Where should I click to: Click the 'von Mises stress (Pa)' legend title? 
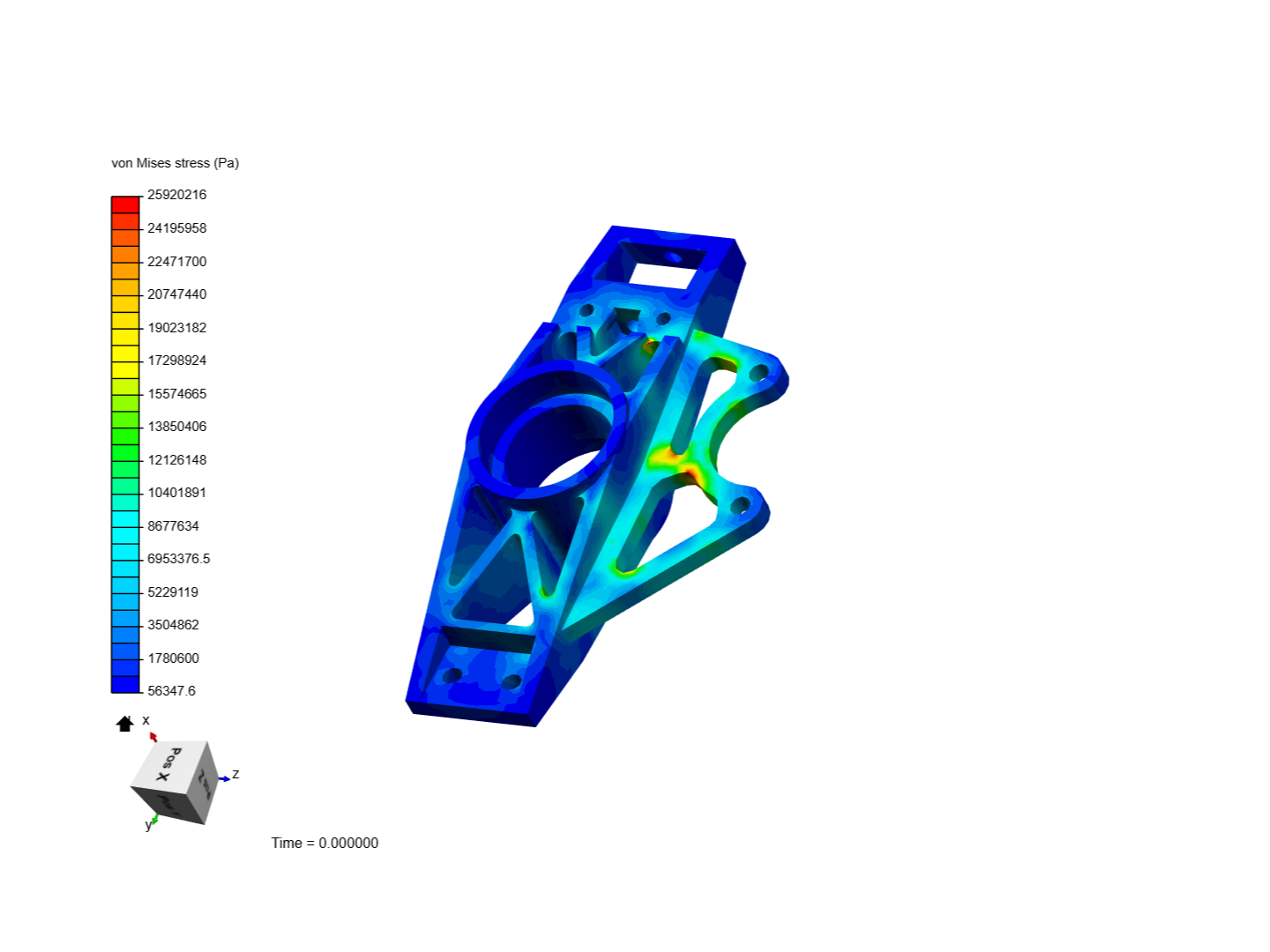pyautogui.click(x=176, y=163)
